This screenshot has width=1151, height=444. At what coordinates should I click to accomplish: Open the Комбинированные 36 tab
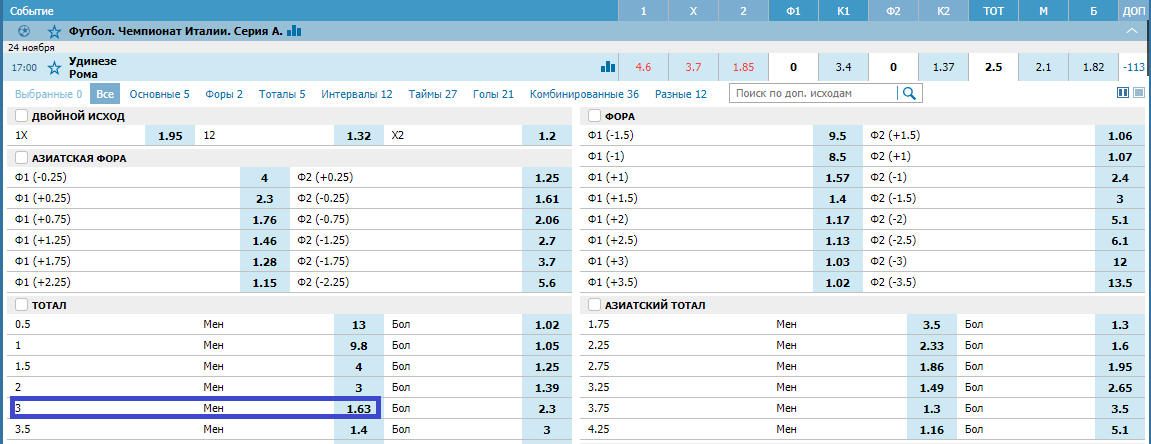pyautogui.click(x=584, y=94)
